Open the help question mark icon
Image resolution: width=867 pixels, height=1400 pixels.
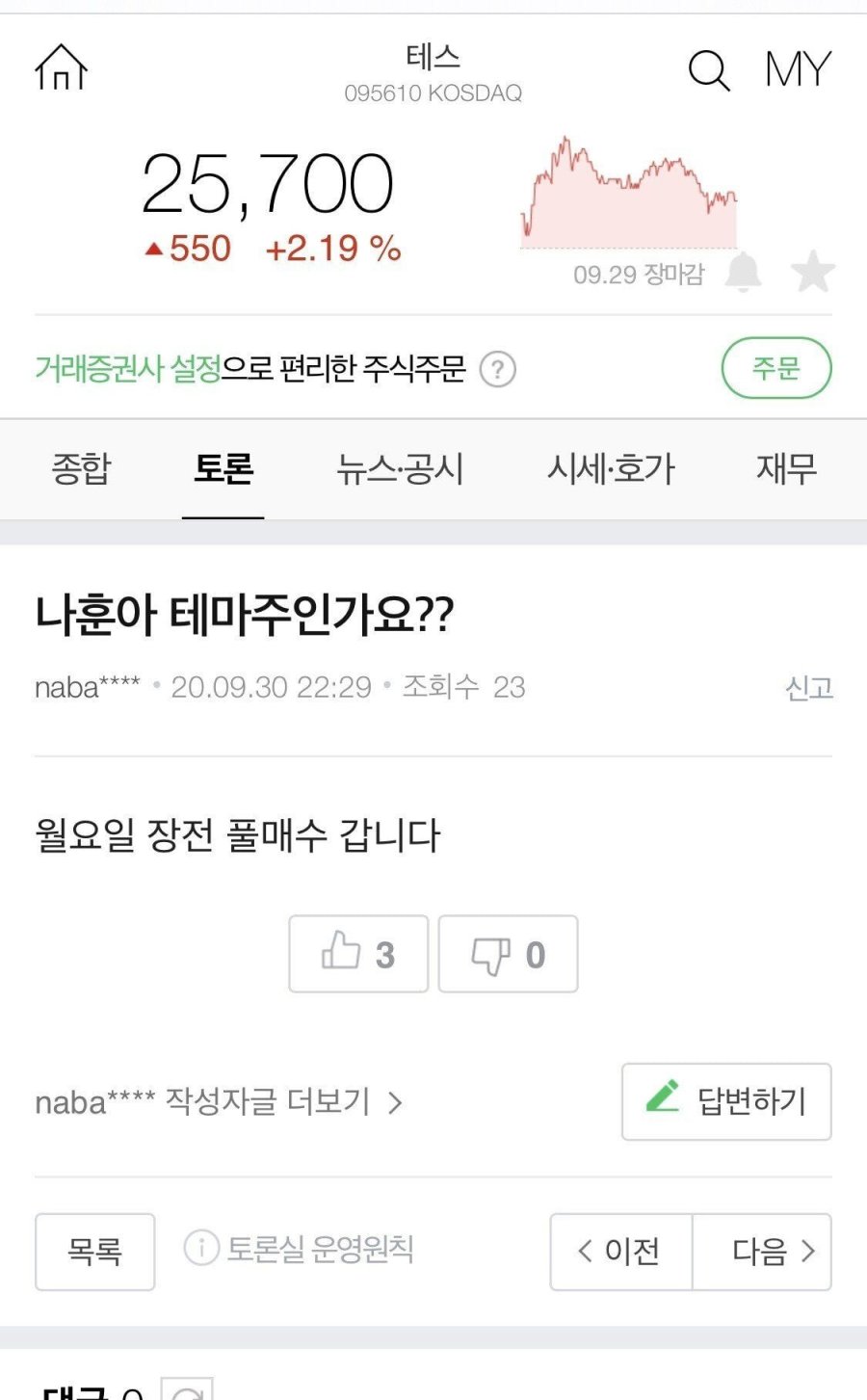[x=498, y=369]
